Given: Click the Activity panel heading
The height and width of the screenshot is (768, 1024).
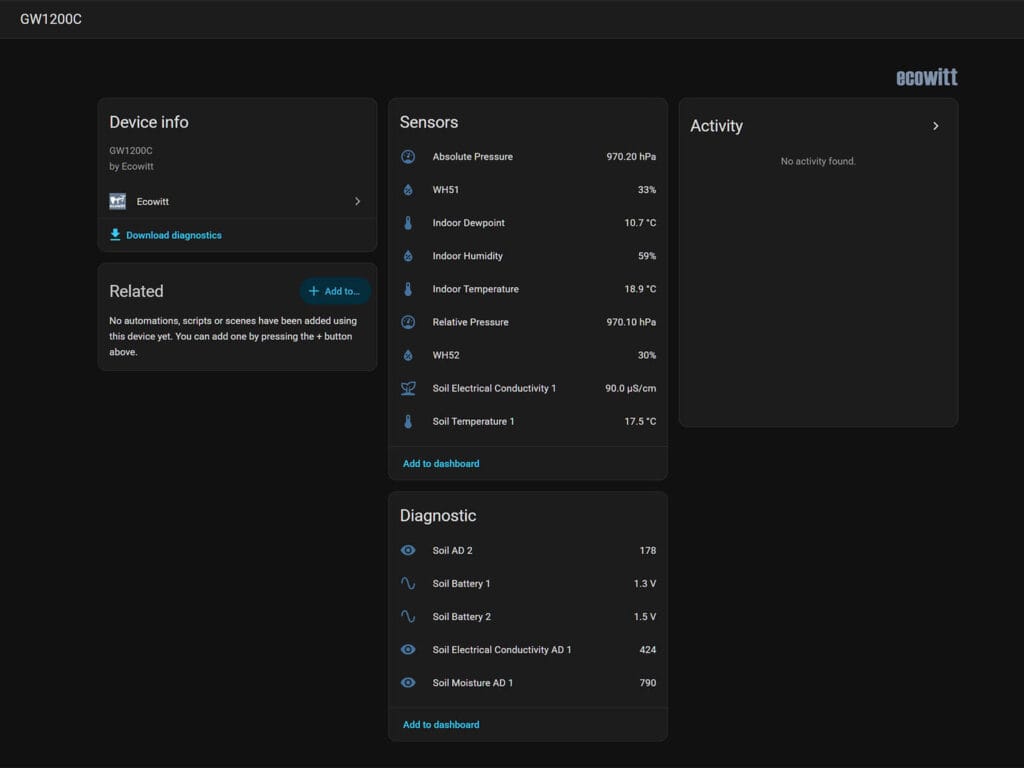Looking at the screenshot, I should [716, 126].
